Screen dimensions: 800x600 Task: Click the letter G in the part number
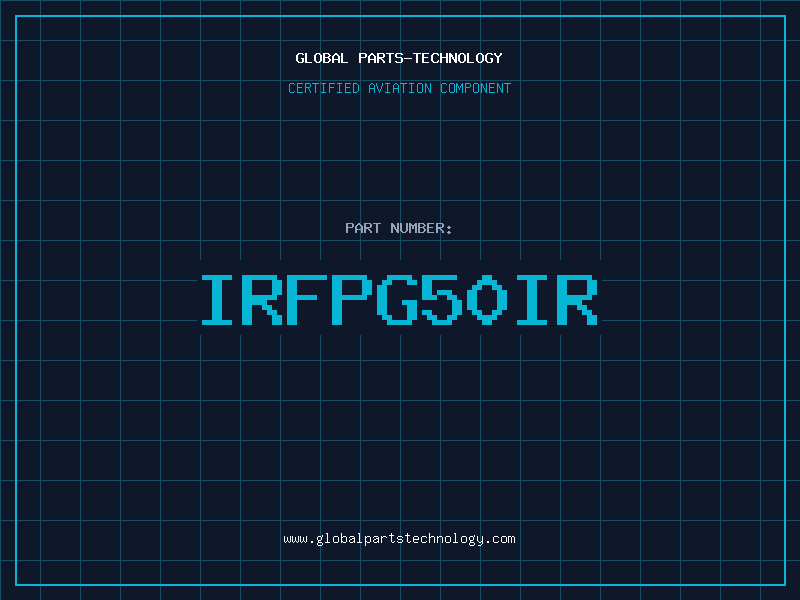point(398,300)
